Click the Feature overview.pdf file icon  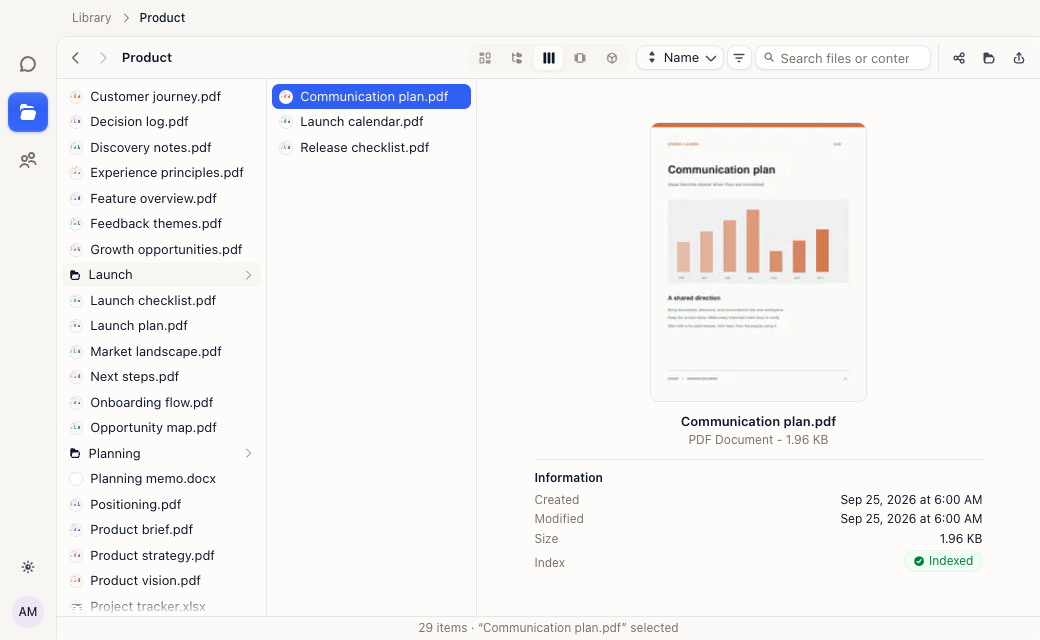click(76, 198)
